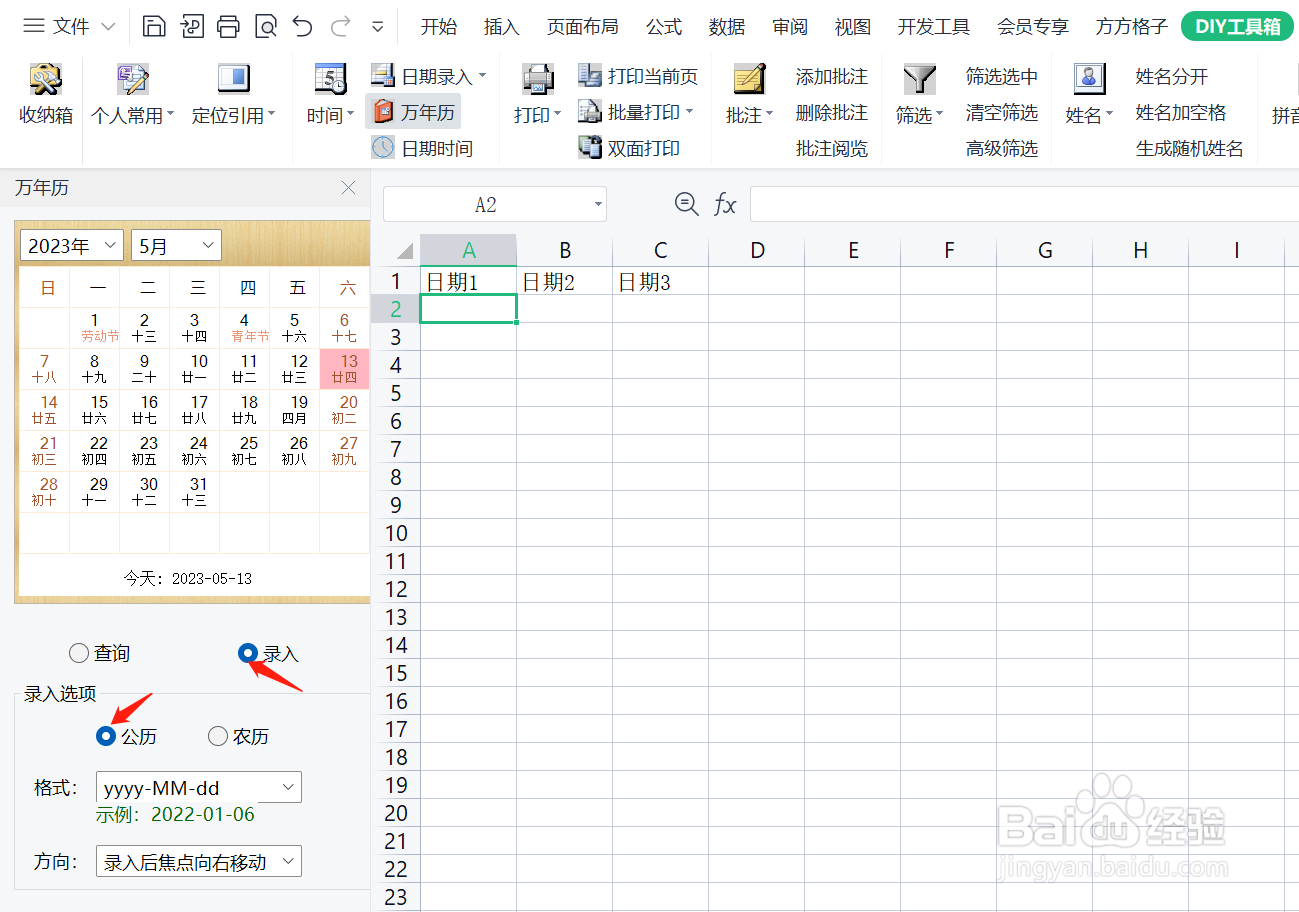Image resolution: width=1299 pixels, height=912 pixels.
Task: Expand the name box A2 dropdown
Action: point(598,205)
